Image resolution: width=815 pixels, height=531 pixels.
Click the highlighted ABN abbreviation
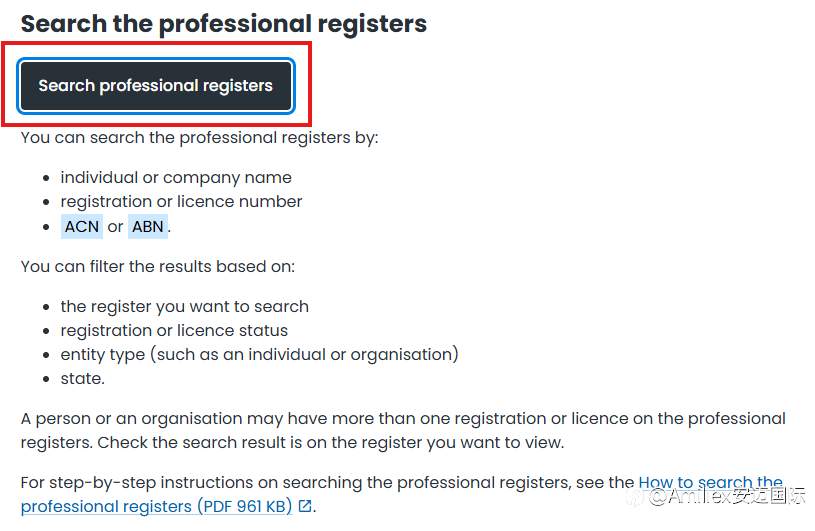click(x=147, y=226)
